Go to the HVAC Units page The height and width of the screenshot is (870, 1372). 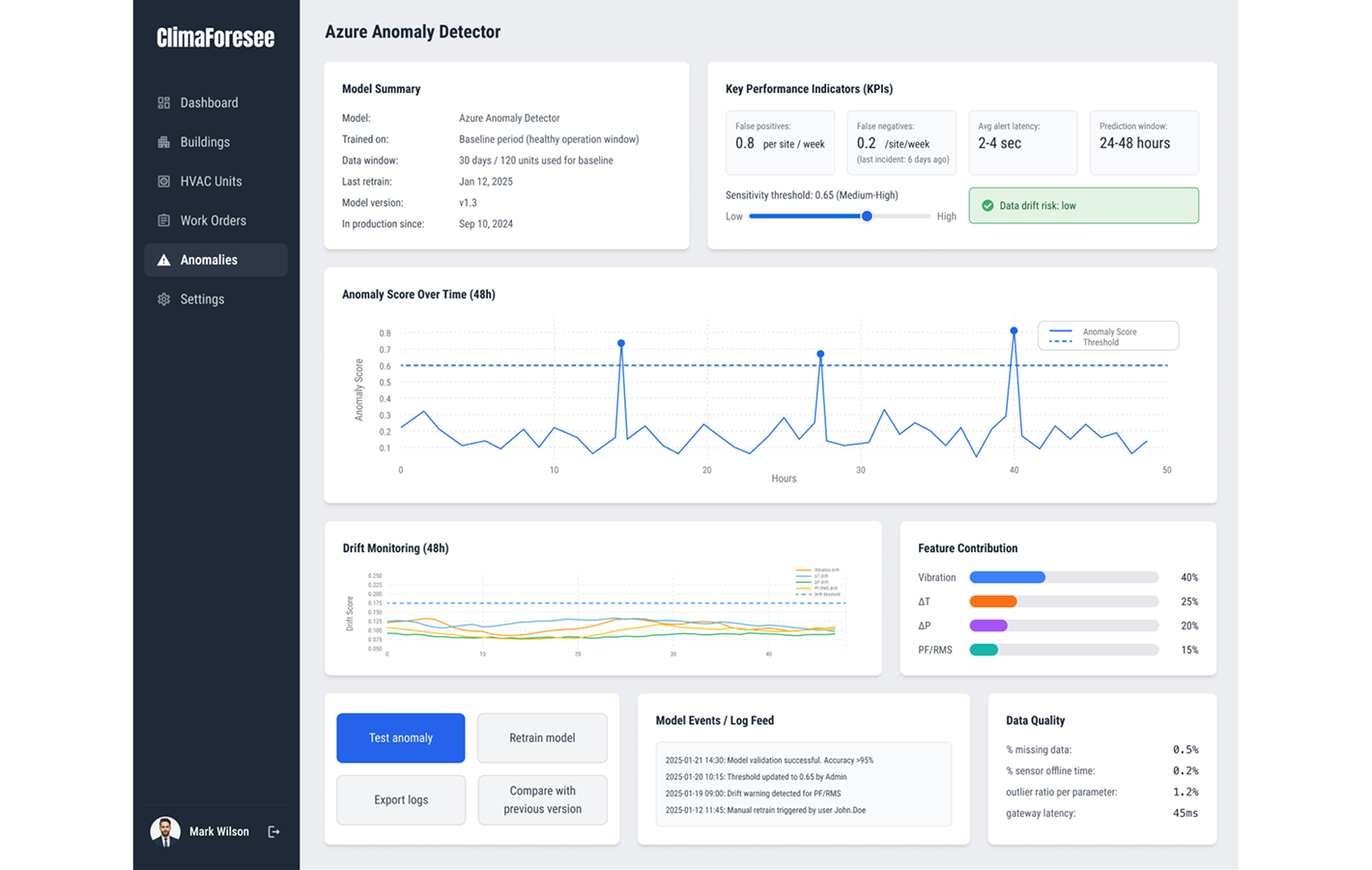[x=211, y=182]
